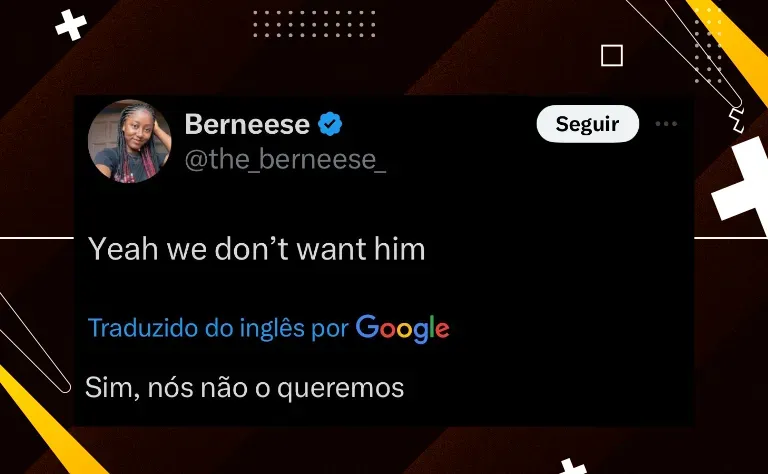Screen dimensions: 768x474
Task: Visit the @the_berneese_ handle link
Action: click(x=285, y=160)
